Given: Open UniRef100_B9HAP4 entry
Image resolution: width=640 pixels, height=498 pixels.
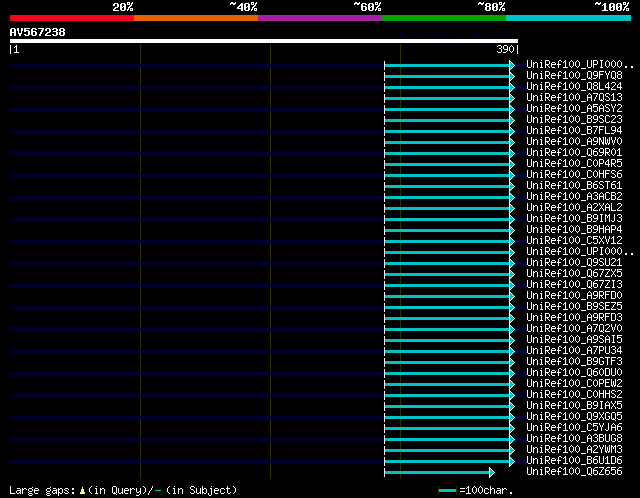Looking at the screenshot, I should pyautogui.click(x=574, y=230).
